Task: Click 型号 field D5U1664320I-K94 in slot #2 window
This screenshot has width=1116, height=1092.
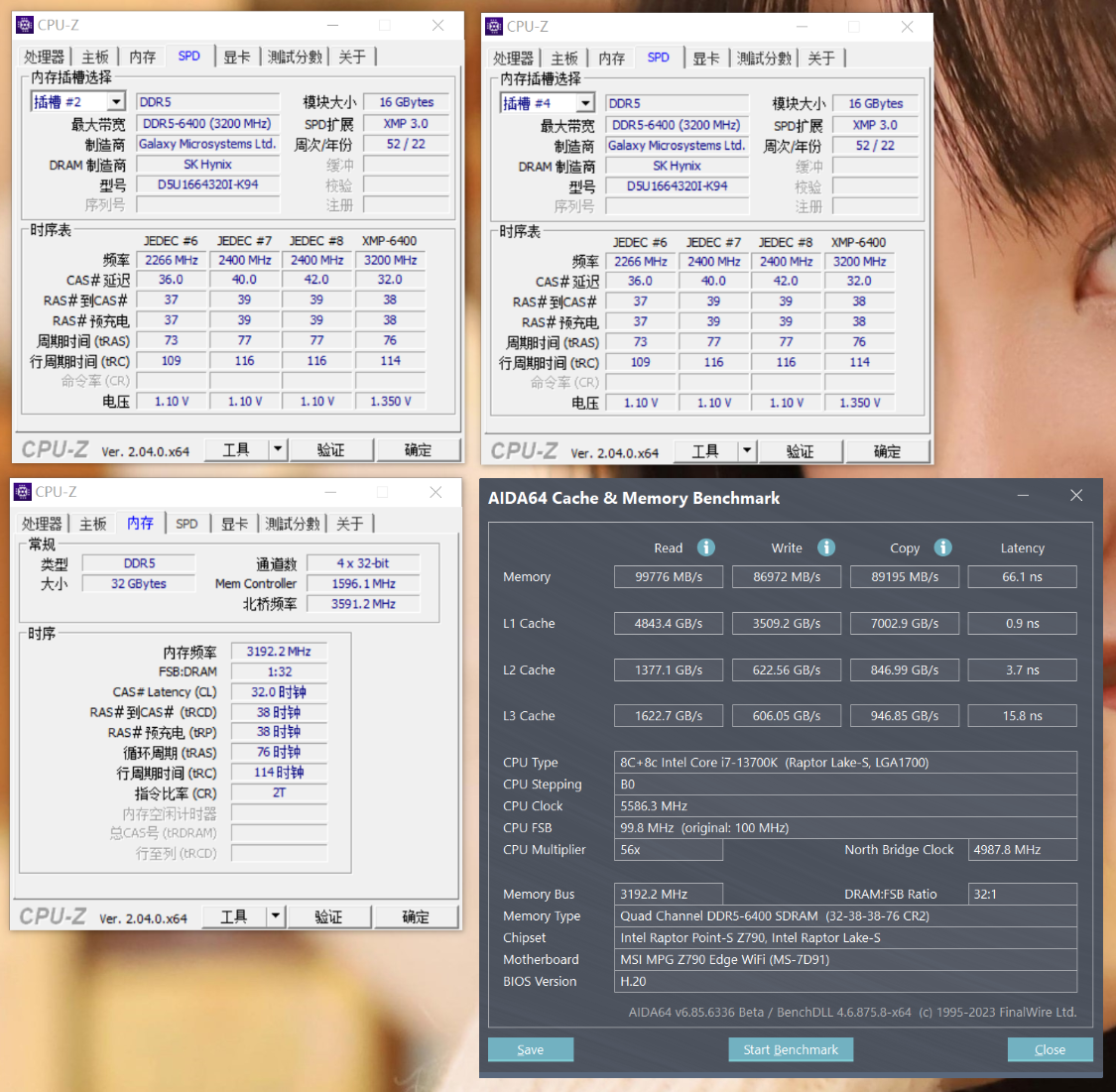Action: point(208,184)
